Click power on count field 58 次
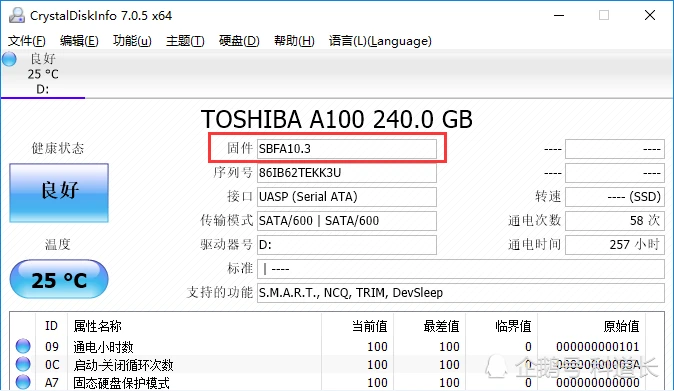Image resolution: width=674 pixels, height=391 pixels. point(615,221)
